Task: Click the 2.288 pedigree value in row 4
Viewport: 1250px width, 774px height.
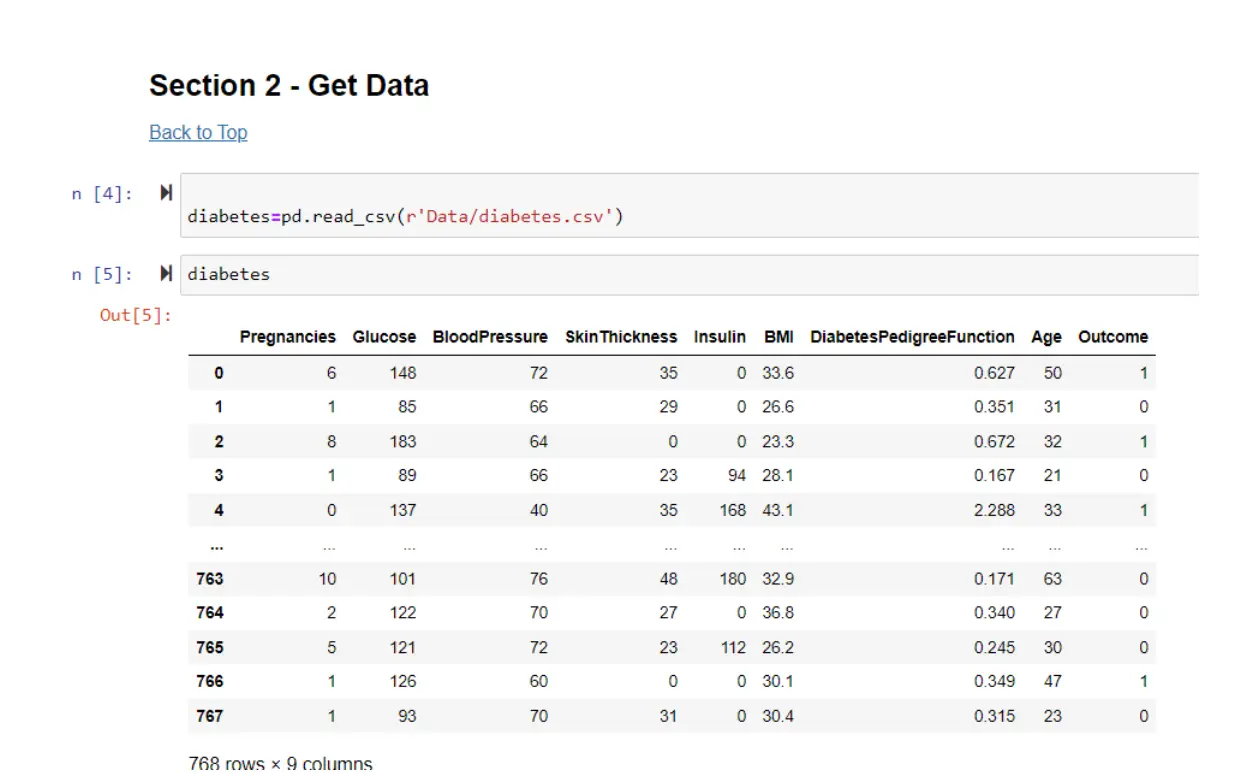Action: (994, 510)
